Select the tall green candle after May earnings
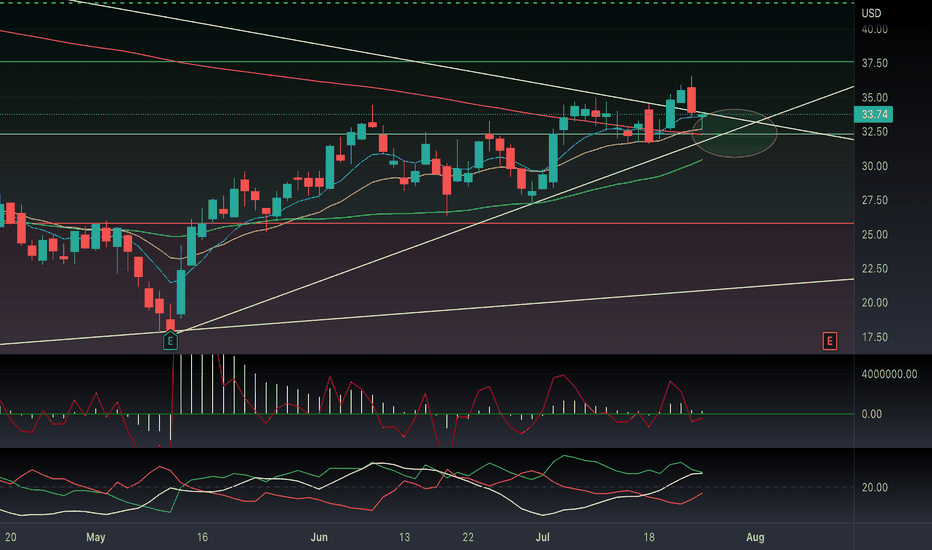This screenshot has height=550, width=932. click(181, 293)
